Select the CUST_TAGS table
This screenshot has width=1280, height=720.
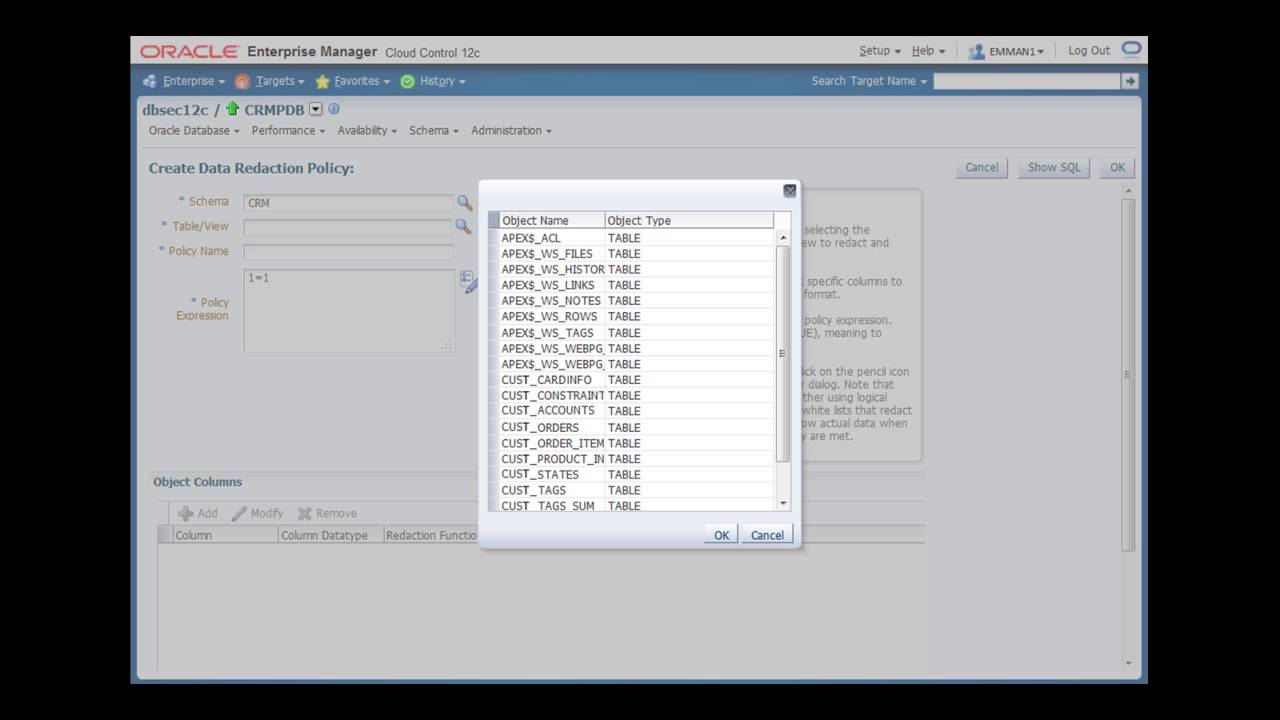click(636, 490)
